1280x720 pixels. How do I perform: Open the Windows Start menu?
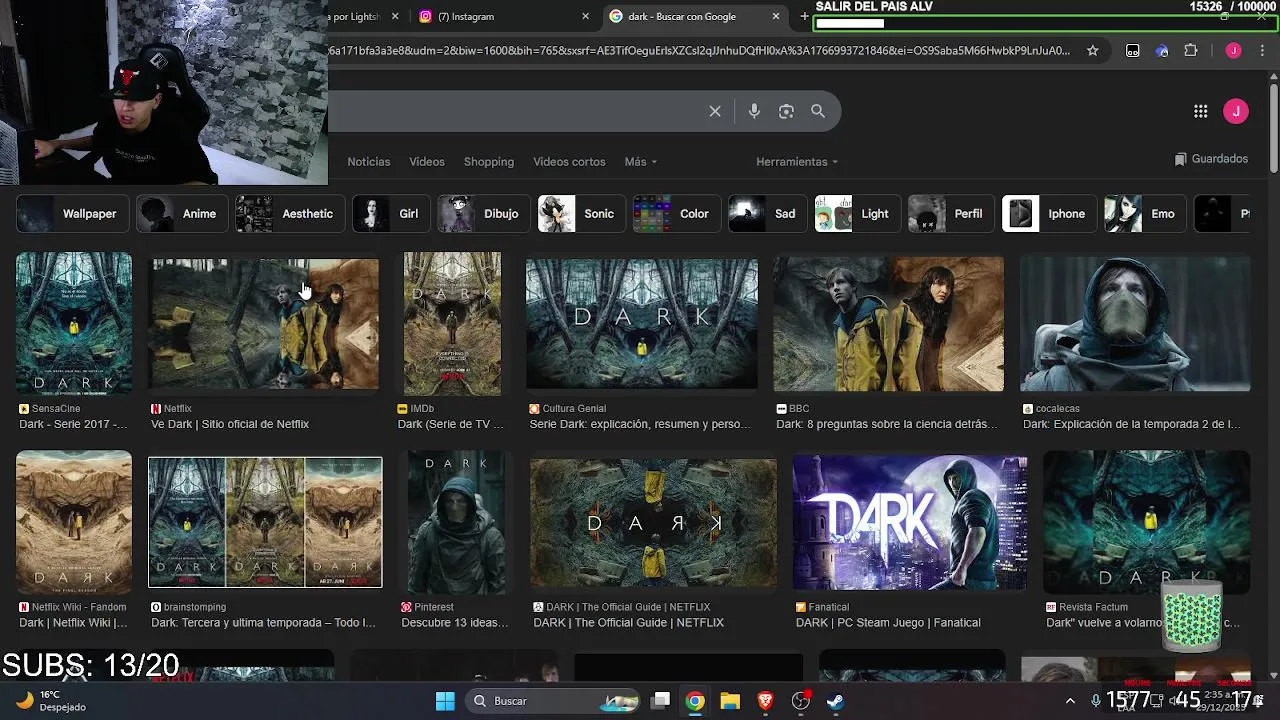coord(445,701)
